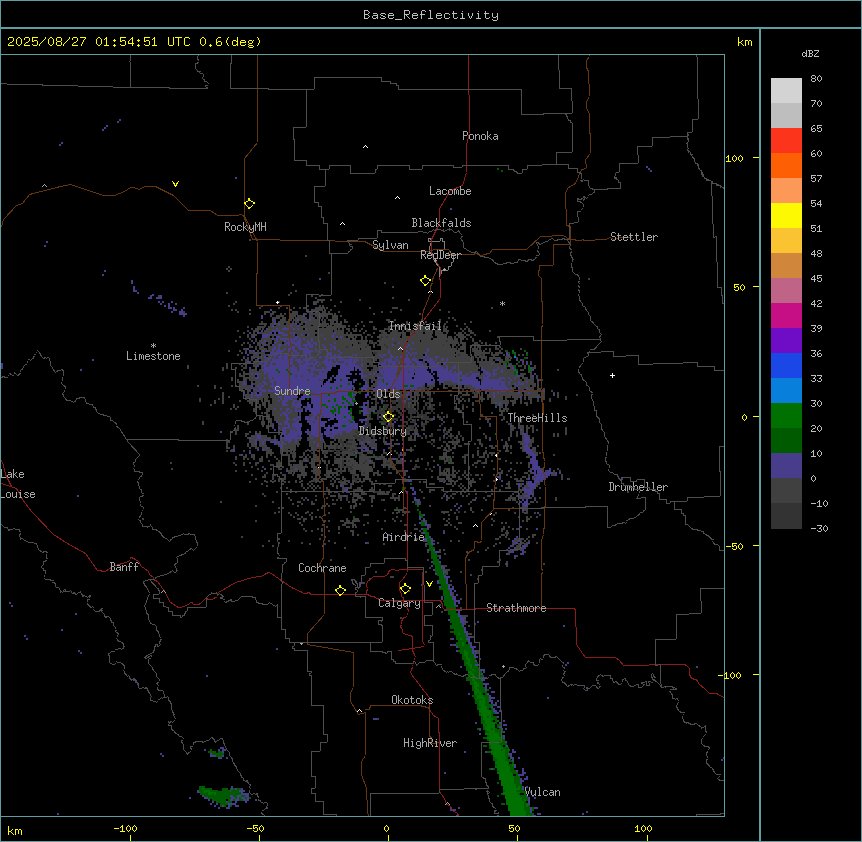
Task: Select the bright green 30–20 dBZ swatch
Action: [786, 416]
